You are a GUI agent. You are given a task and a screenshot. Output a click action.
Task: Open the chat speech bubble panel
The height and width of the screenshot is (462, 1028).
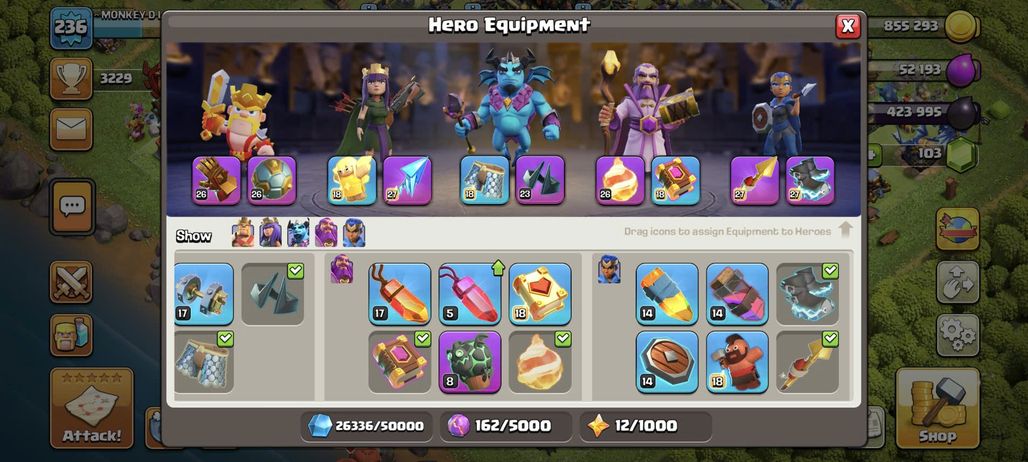pos(71,207)
